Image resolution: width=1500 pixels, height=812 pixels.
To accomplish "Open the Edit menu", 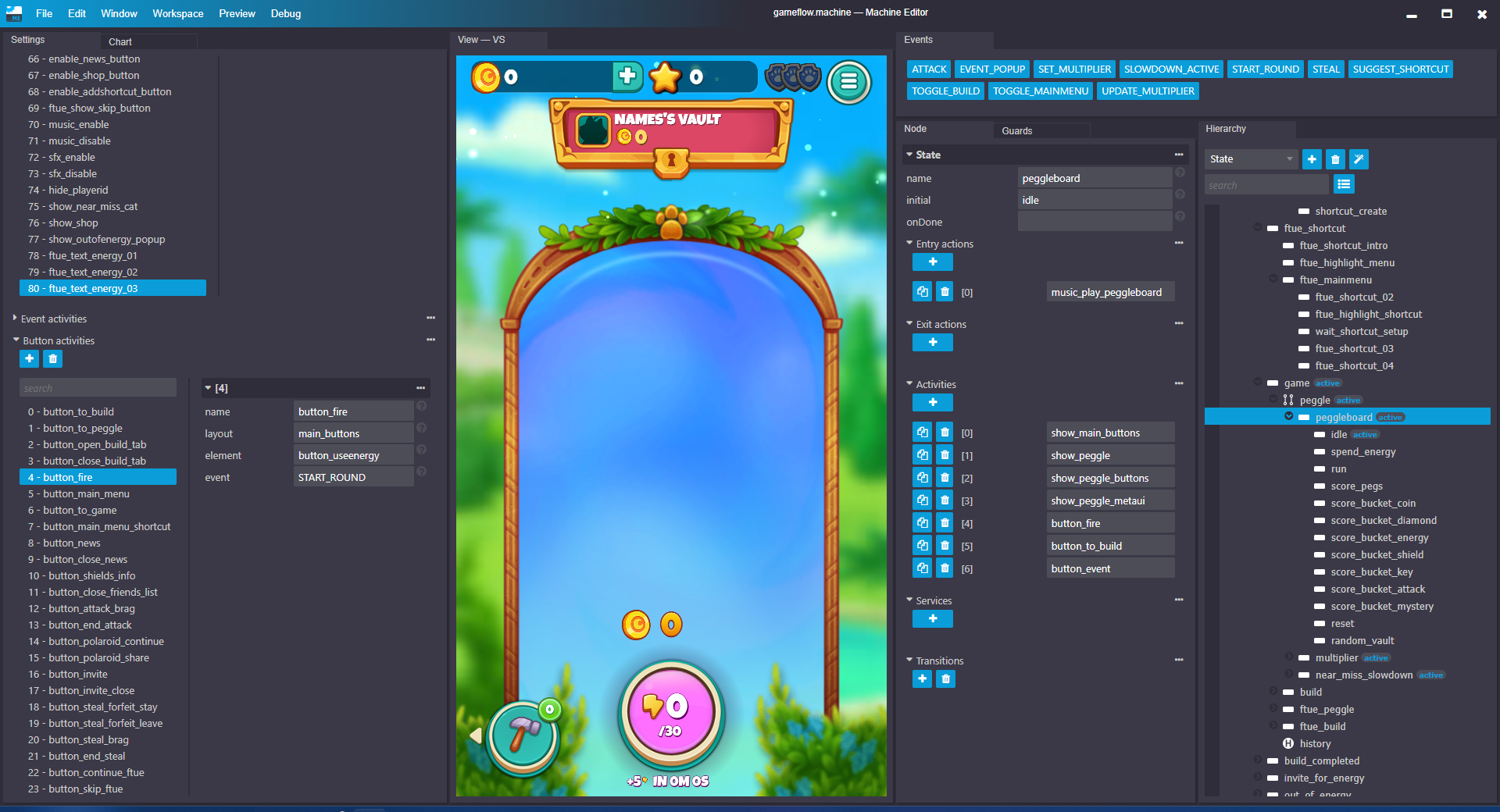I will (x=77, y=13).
